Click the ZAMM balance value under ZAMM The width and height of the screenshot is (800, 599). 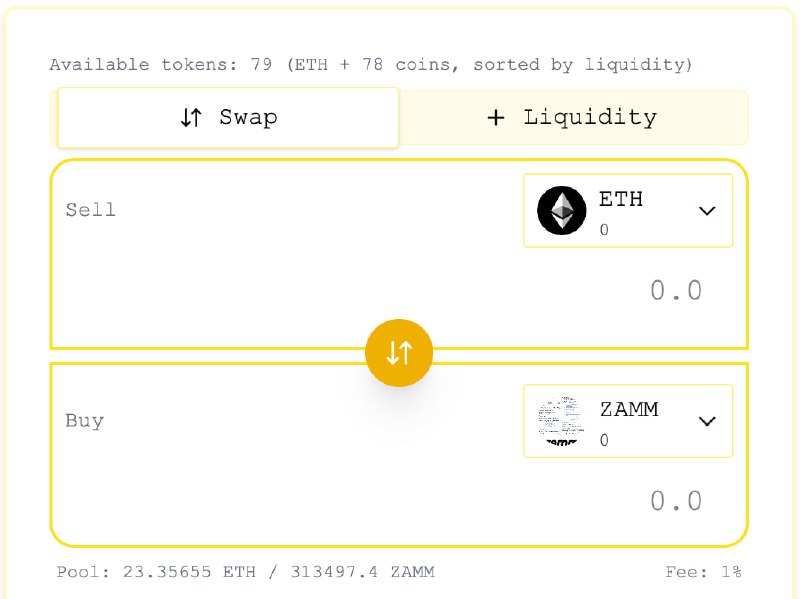click(604, 440)
